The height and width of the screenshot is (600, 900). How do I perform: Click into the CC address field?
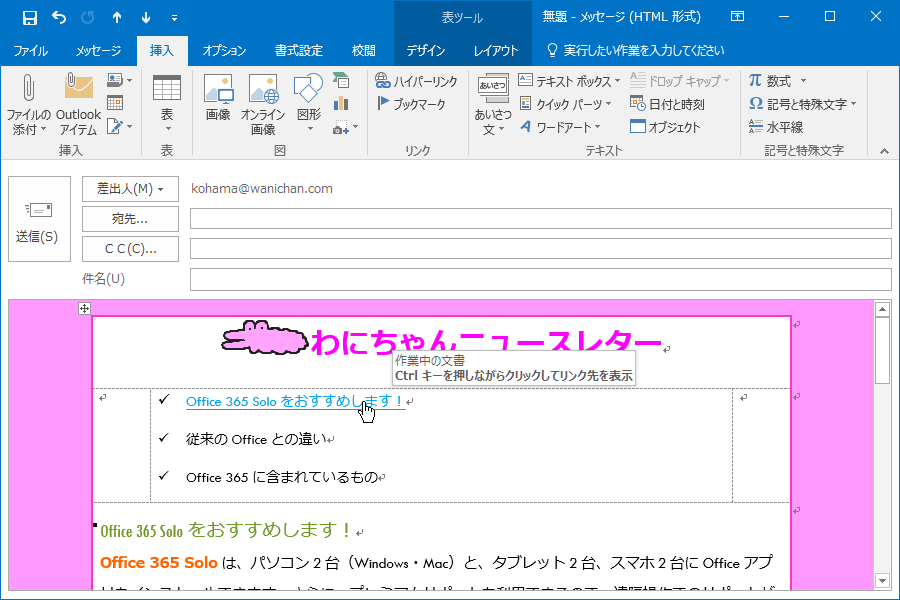point(540,249)
